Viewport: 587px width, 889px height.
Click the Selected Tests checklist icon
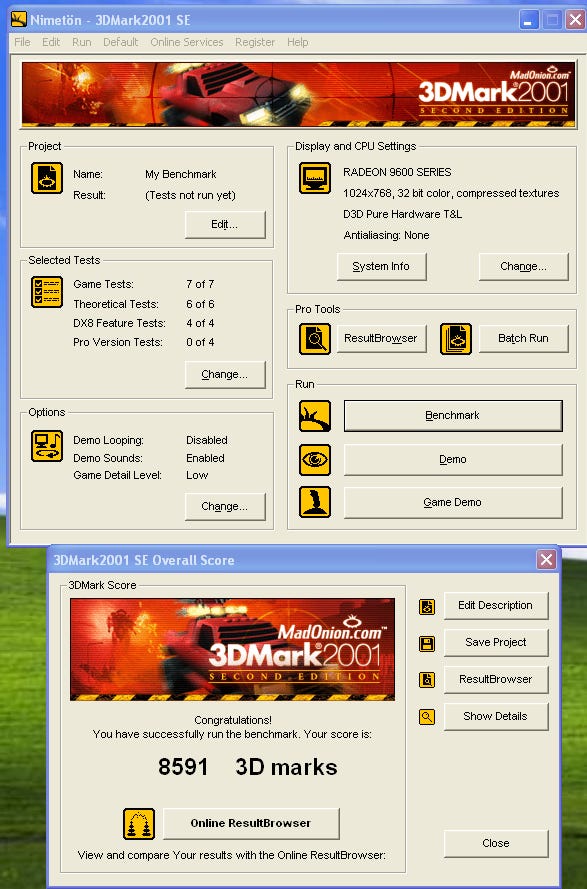(47, 292)
